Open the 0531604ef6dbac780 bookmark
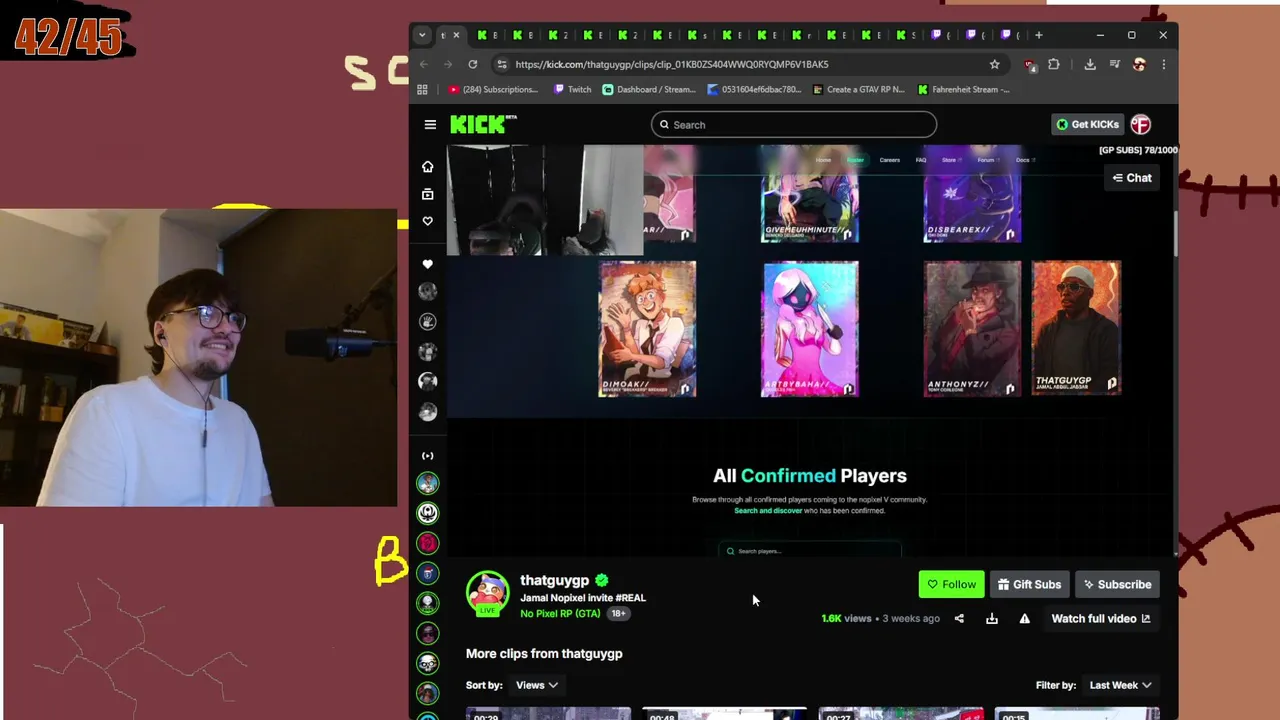The height and width of the screenshot is (720, 1280). point(754,89)
